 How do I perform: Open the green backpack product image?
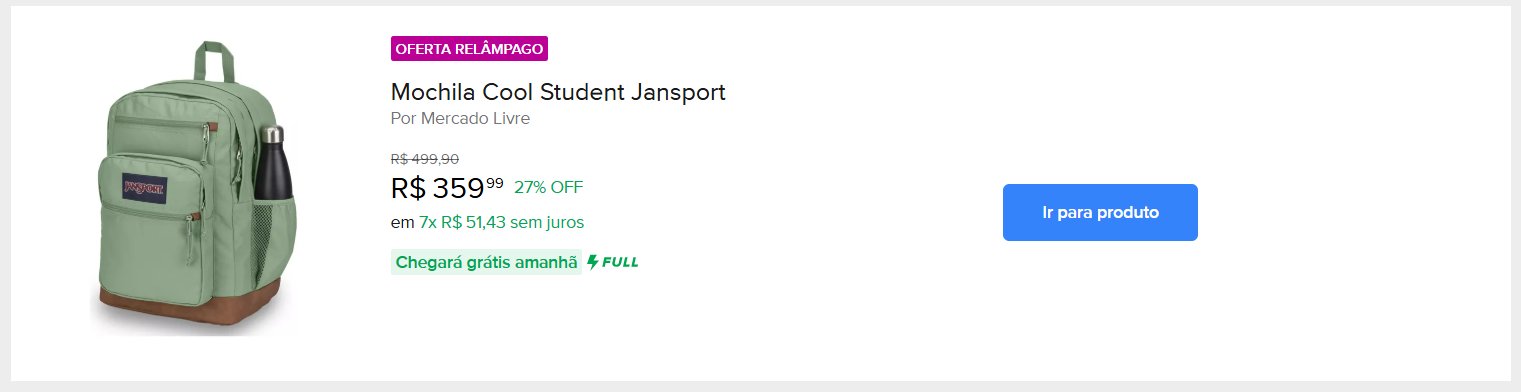click(195, 186)
